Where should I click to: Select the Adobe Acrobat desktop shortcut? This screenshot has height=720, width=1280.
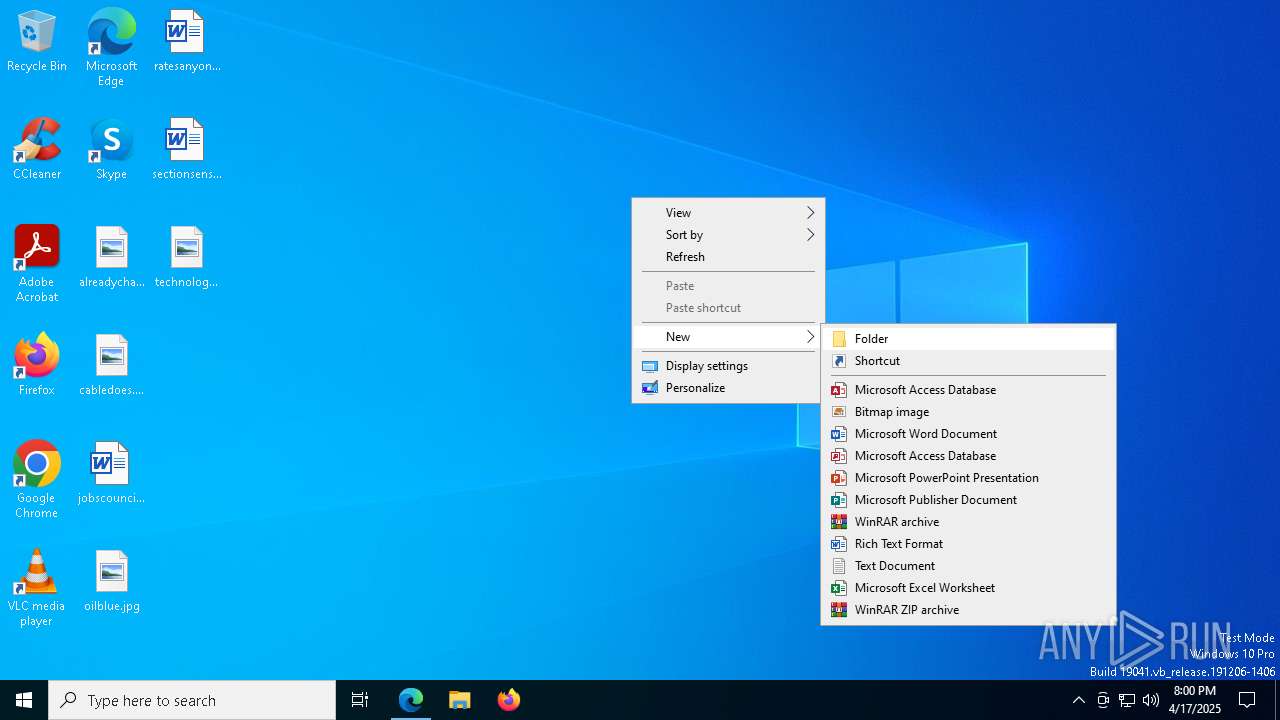click(x=37, y=264)
